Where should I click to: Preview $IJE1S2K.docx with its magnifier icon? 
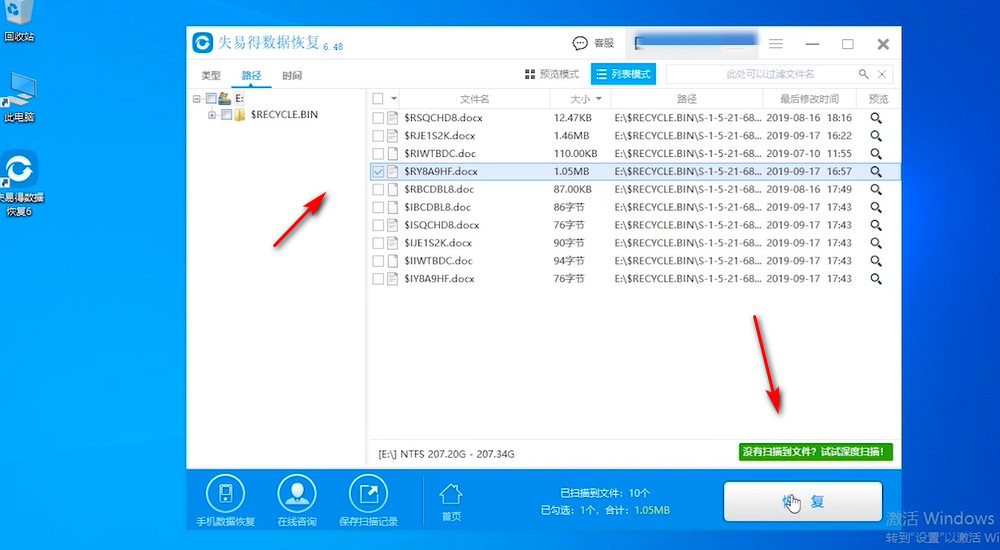(x=876, y=243)
